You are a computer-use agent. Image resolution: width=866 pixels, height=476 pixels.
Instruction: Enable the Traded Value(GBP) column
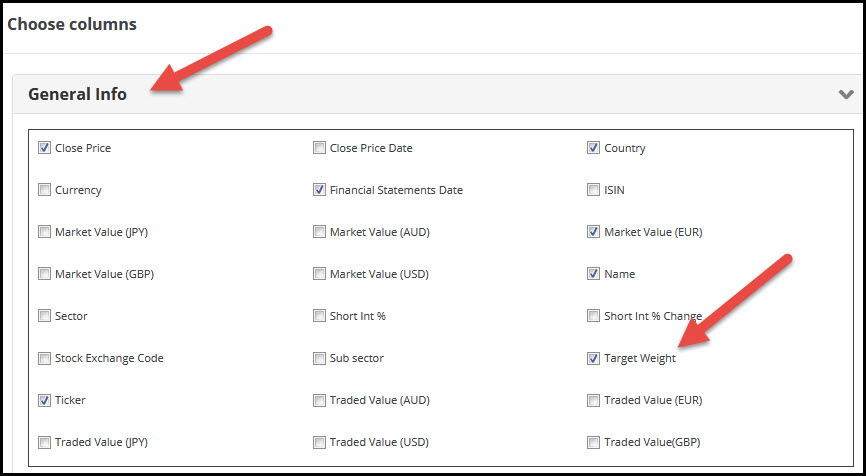coord(594,442)
